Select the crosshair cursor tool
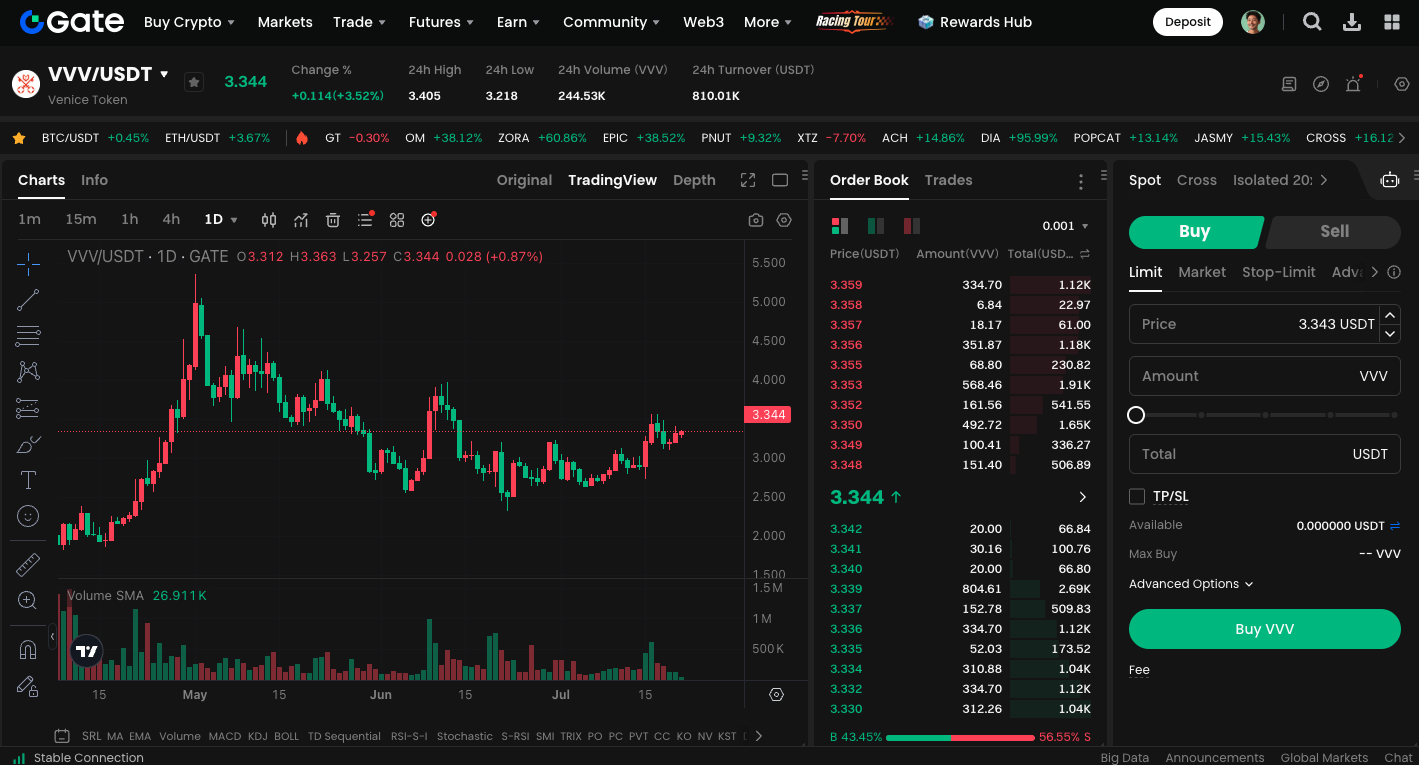This screenshot has height=765, width=1419. (28, 264)
